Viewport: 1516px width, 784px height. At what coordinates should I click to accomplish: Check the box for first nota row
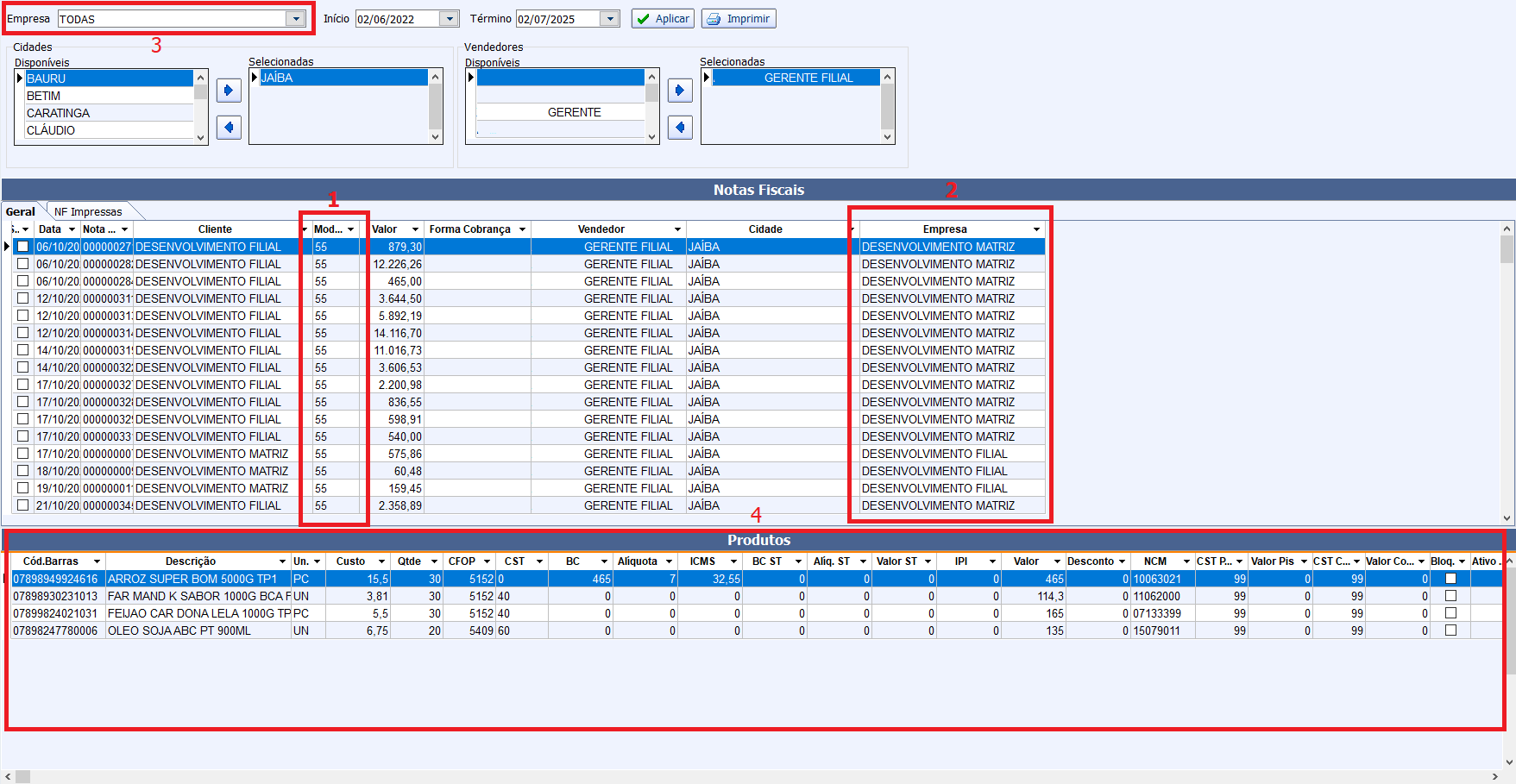23,247
